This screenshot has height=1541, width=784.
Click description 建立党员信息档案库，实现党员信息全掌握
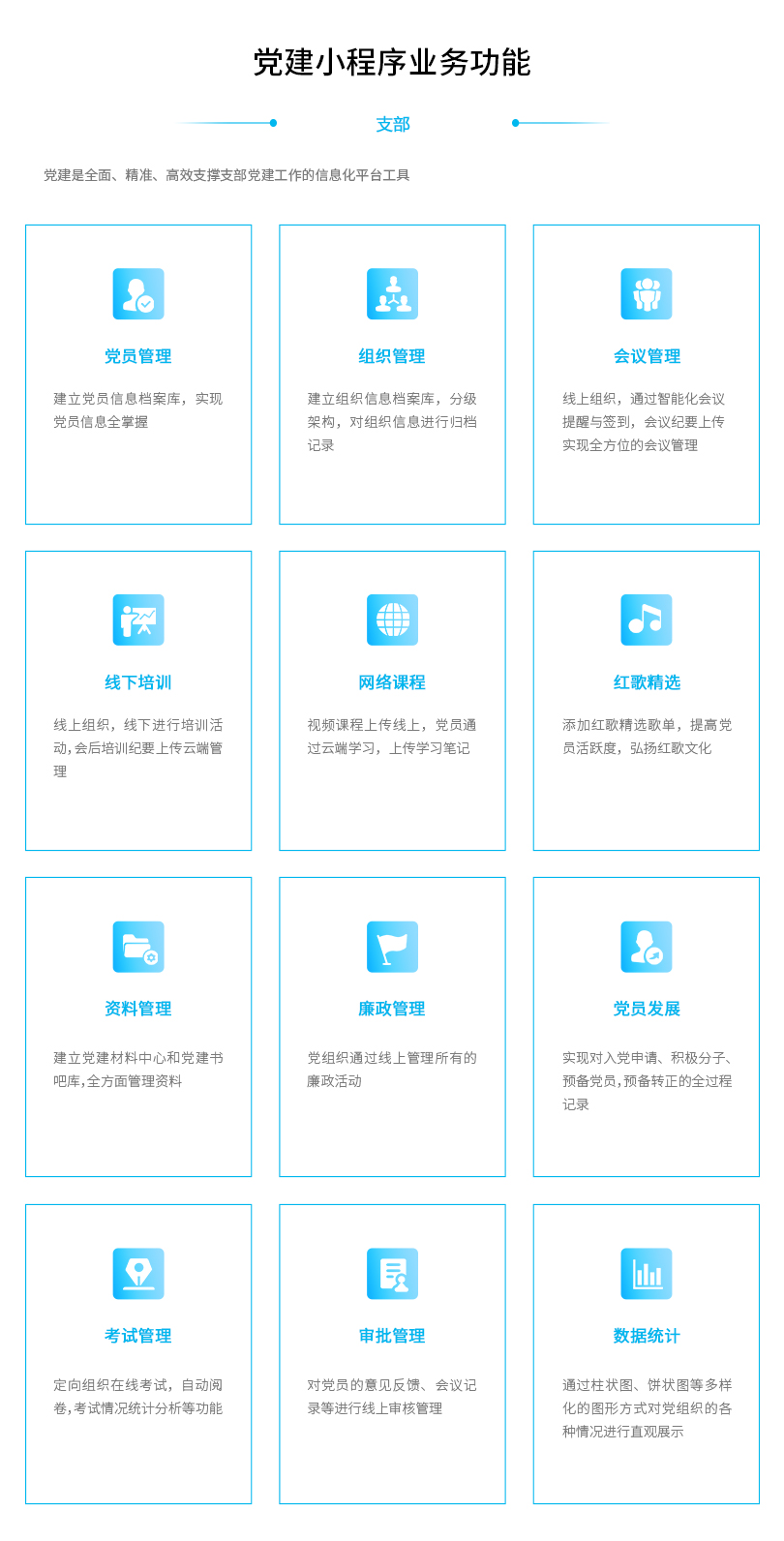click(138, 410)
